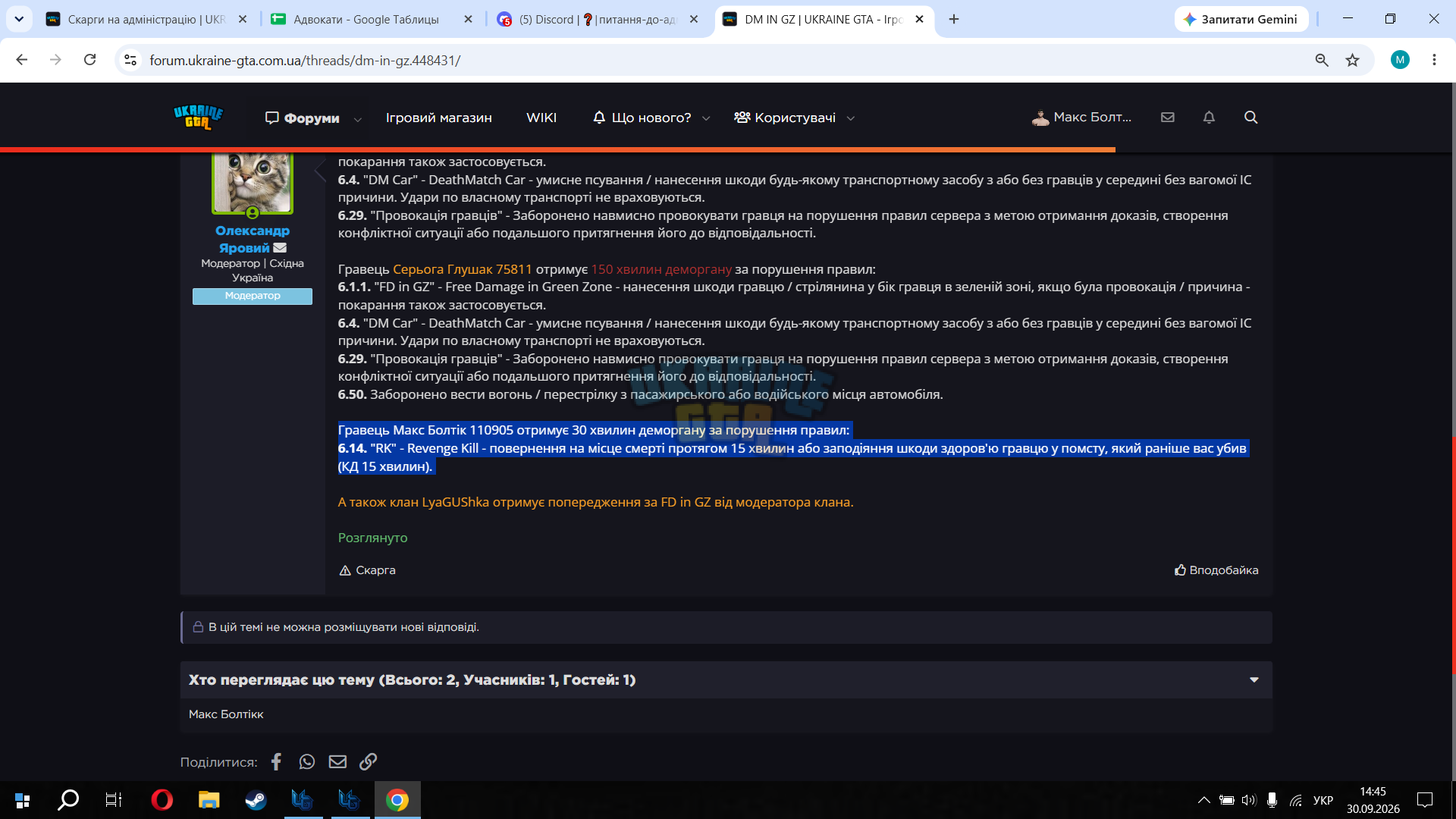Open File Explorer from taskbar
The width and height of the screenshot is (1456, 819).
click(209, 800)
